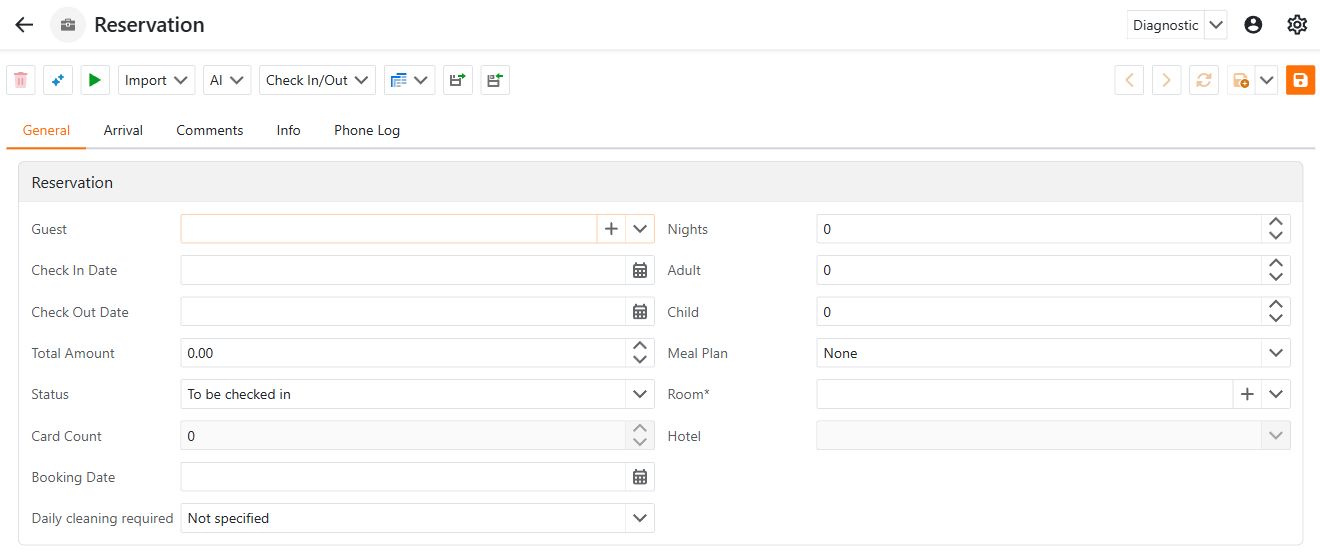Select the General tab

tap(46, 130)
